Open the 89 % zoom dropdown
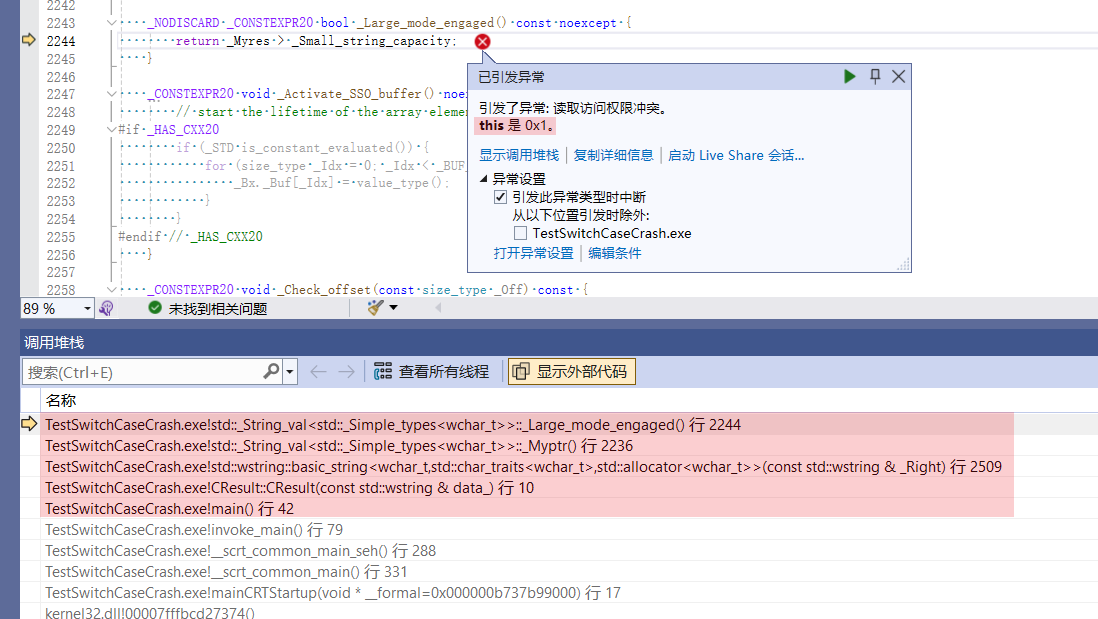1098x619 pixels. (87, 308)
